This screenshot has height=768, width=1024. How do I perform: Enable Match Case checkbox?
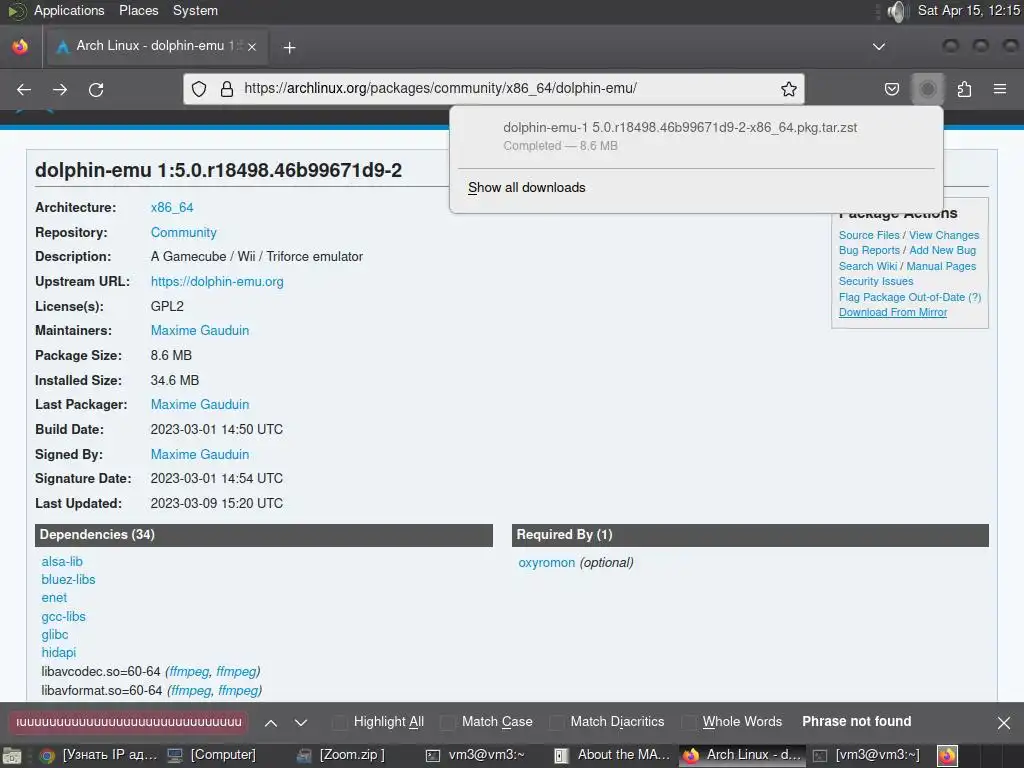click(448, 722)
